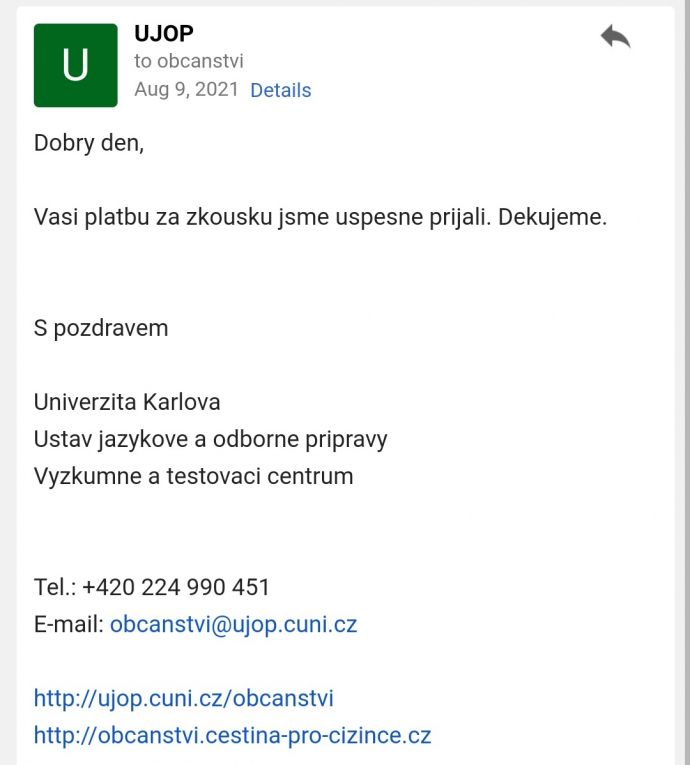Image resolution: width=690 pixels, height=765 pixels.
Task: Click the word 'platbu' in the message
Action: point(115,216)
